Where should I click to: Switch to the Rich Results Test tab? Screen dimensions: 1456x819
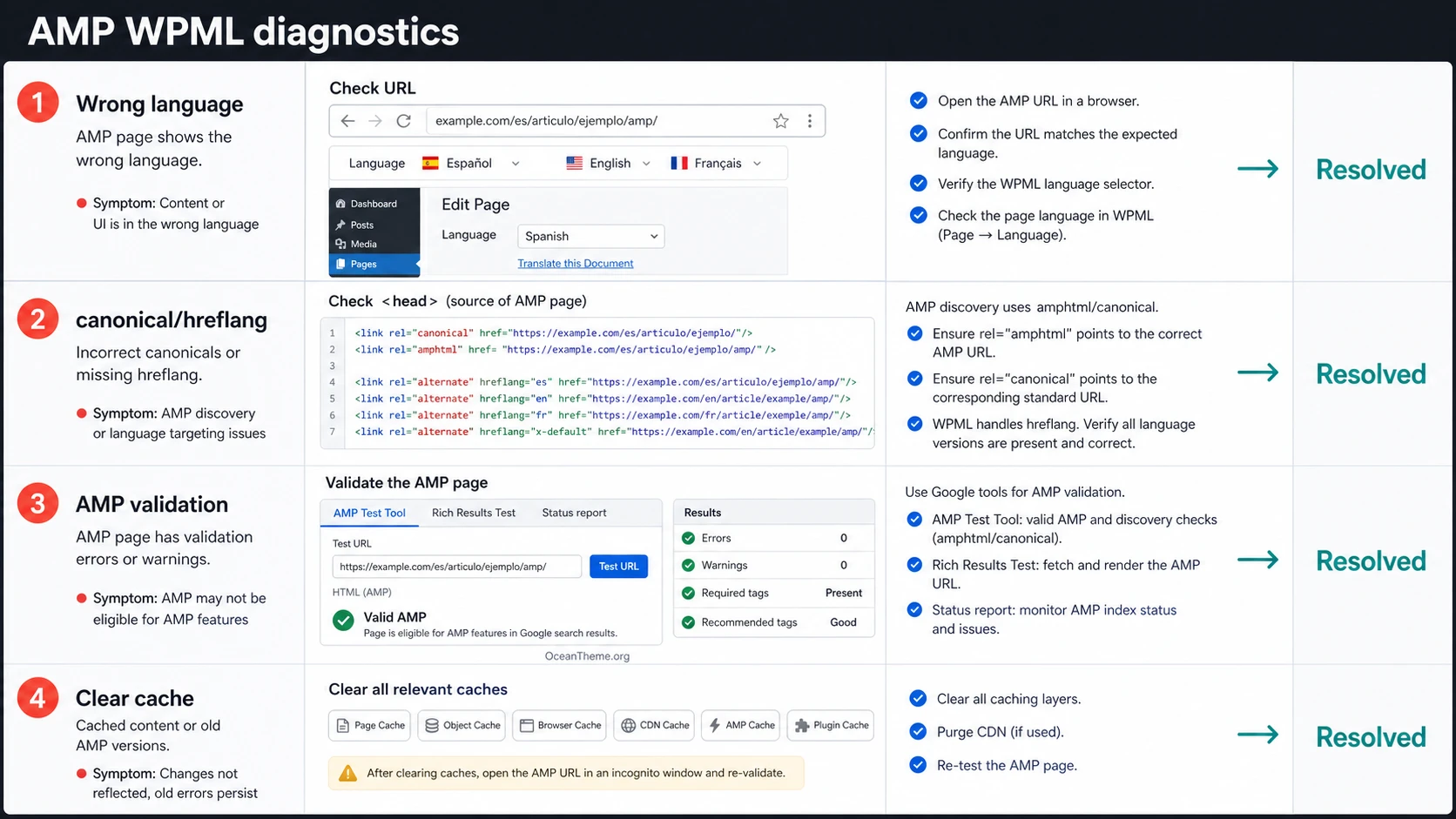474,513
